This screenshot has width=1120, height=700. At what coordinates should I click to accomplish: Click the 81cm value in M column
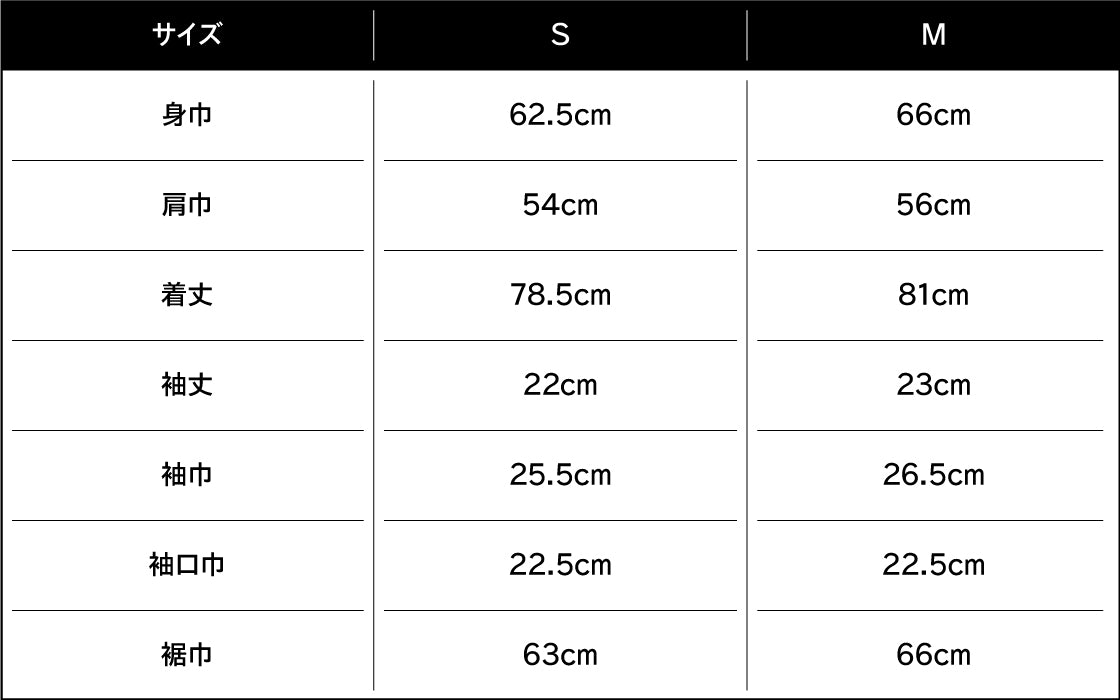tap(933, 296)
